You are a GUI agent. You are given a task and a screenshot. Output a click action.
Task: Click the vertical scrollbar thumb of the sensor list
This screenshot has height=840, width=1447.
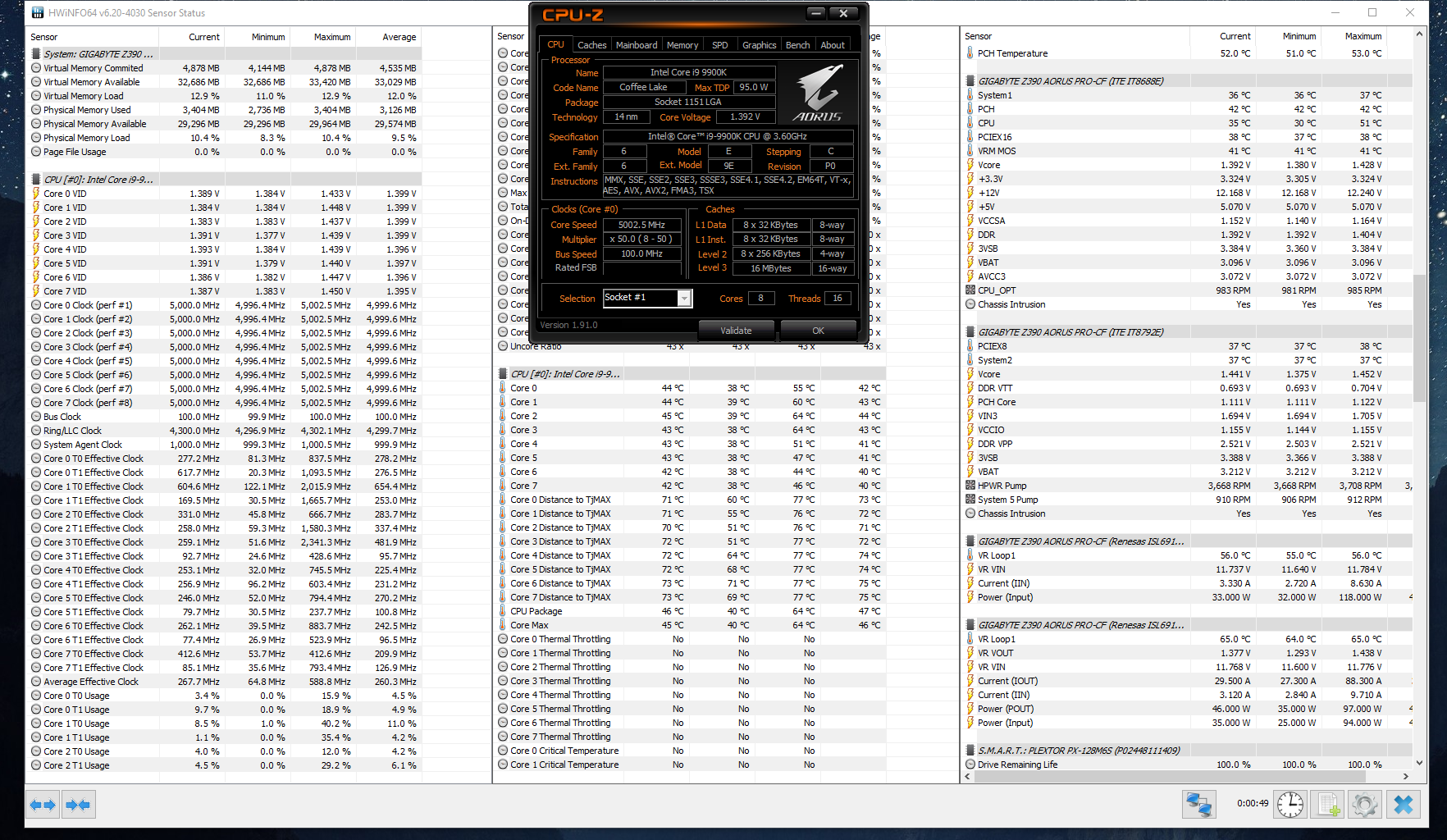coord(1419,338)
